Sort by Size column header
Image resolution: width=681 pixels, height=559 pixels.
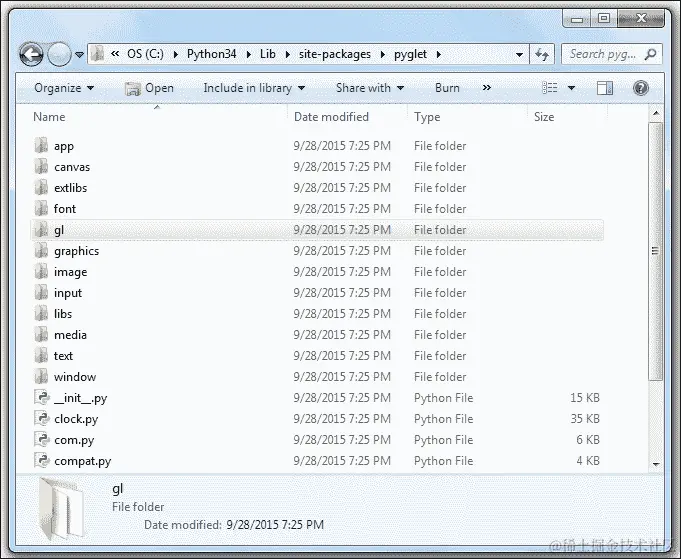click(544, 117)
